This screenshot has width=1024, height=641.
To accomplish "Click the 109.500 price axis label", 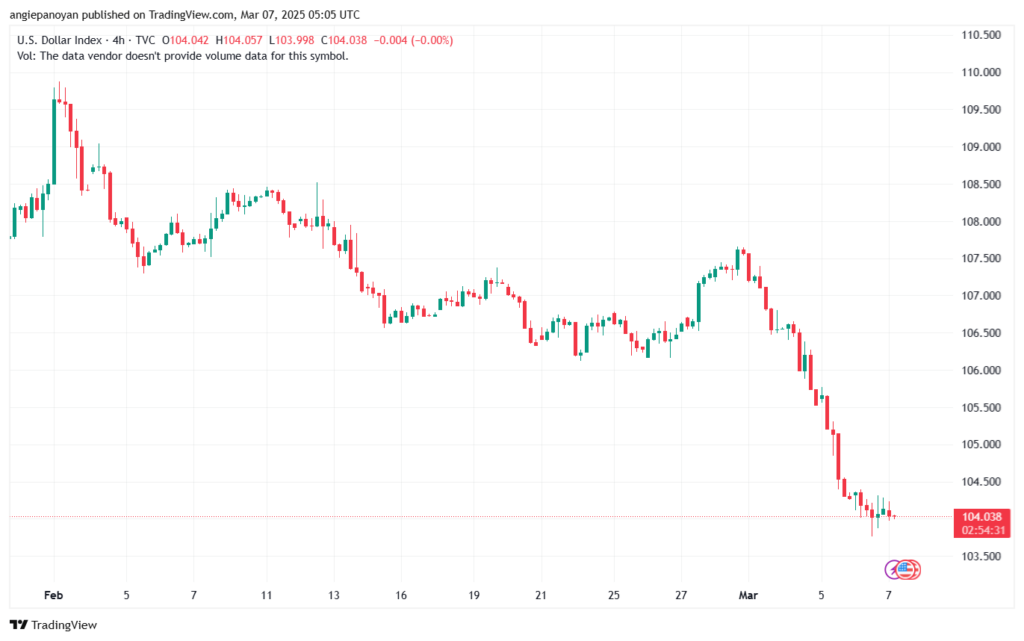I will pos(981,110).
